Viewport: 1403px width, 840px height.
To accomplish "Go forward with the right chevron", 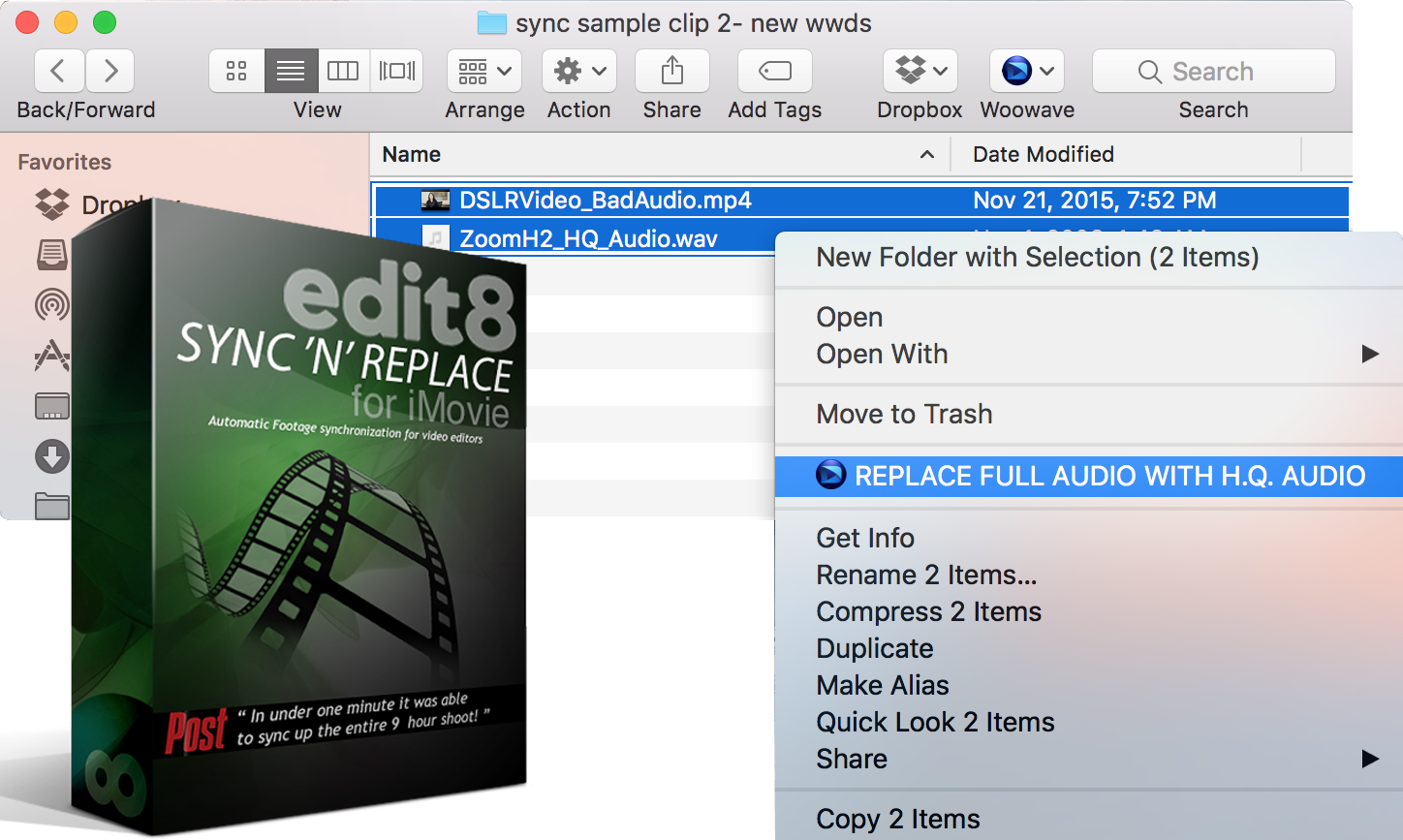I will tap(109, 71).
